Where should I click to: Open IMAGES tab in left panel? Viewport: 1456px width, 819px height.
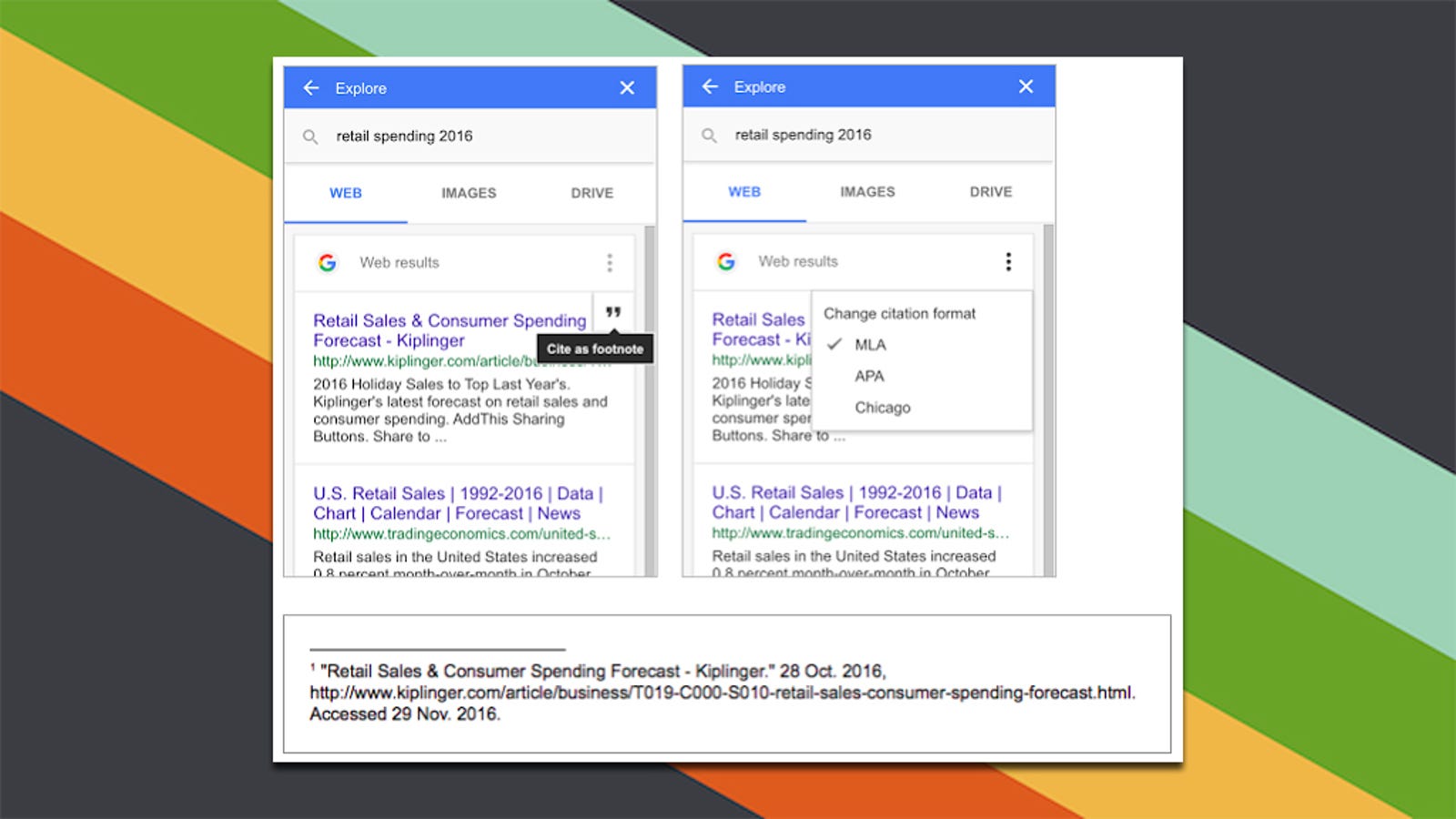click(x=469, y=193)
